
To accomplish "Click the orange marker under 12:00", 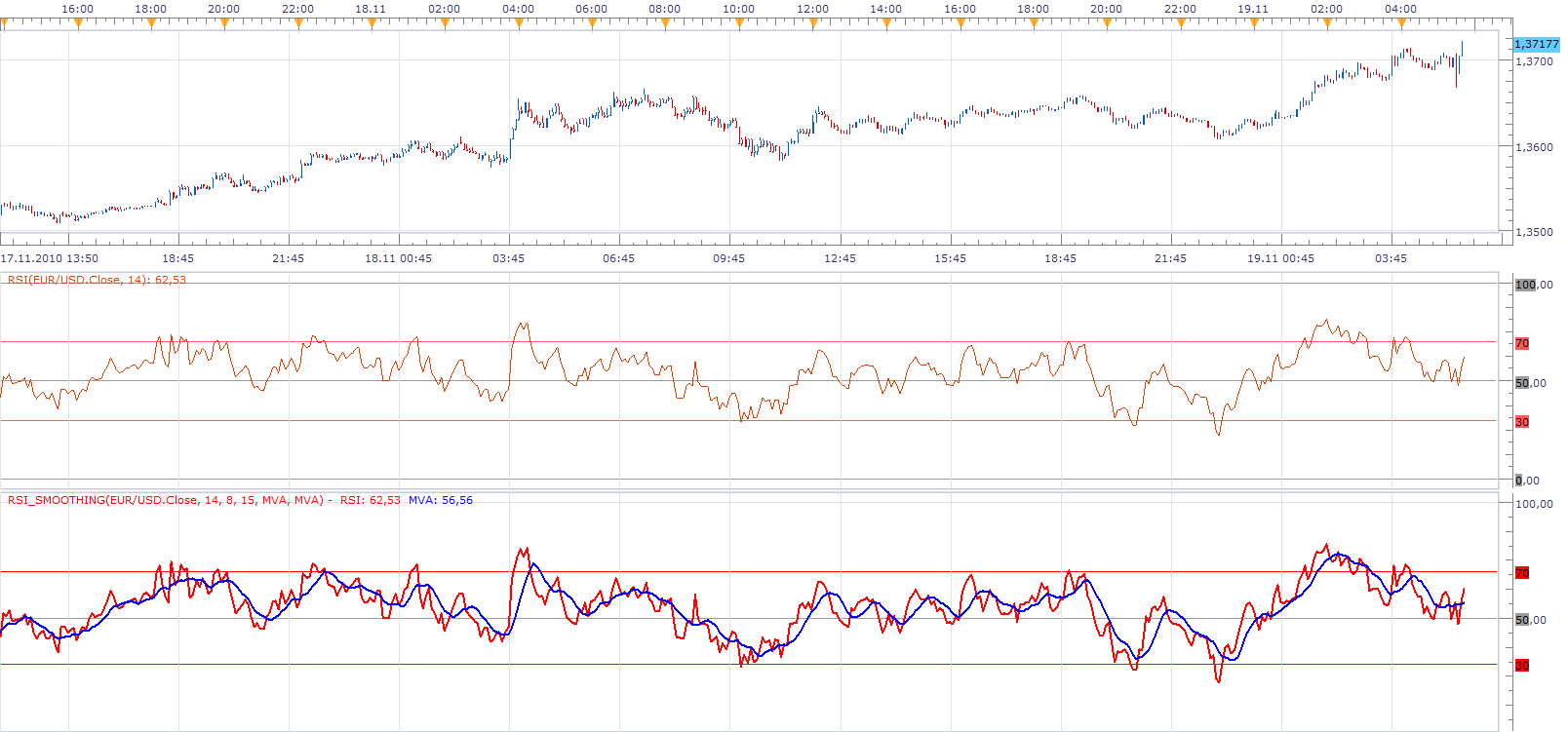I will click(x=812, y=23).
